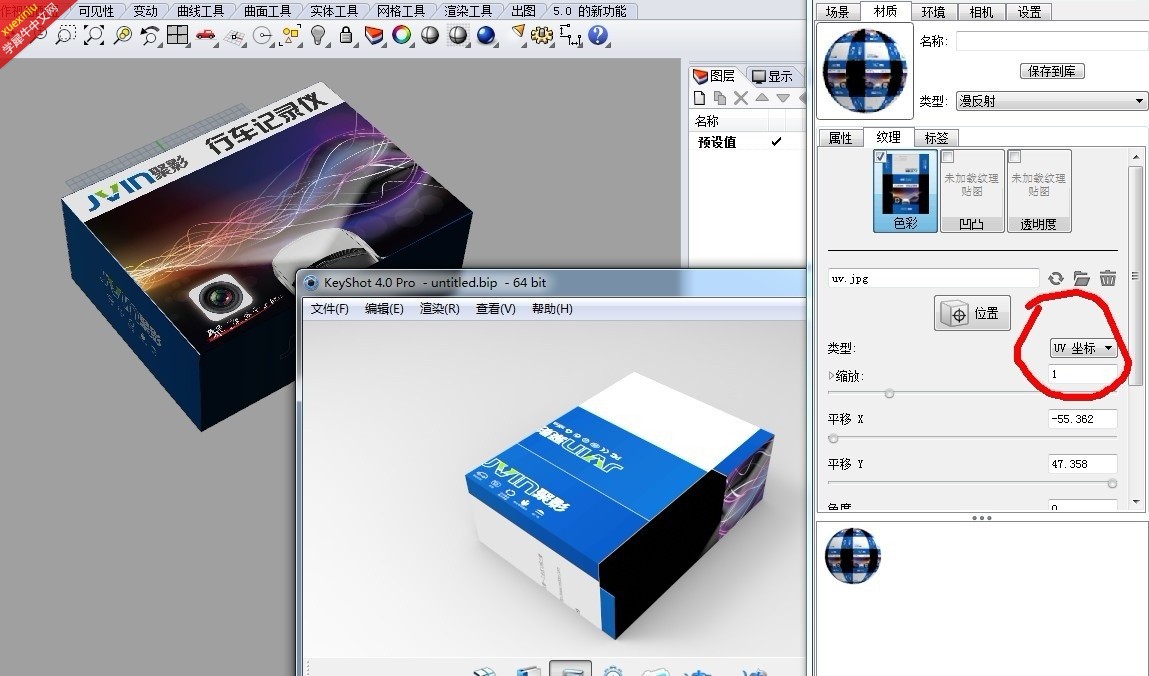Click the light bulb visibility icon
This screenshot has height=676, width=1149.
pyautogui.click(x=318, y=34)
